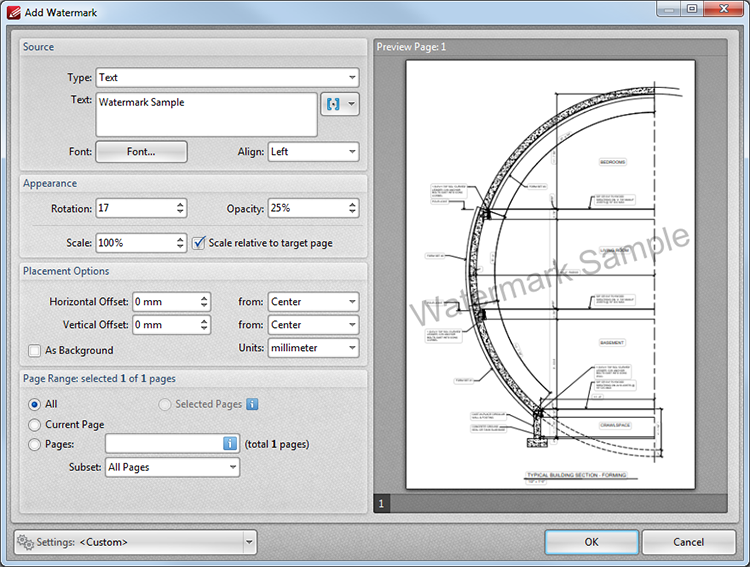Click the Opacity spinner arrows

[352, 208]
